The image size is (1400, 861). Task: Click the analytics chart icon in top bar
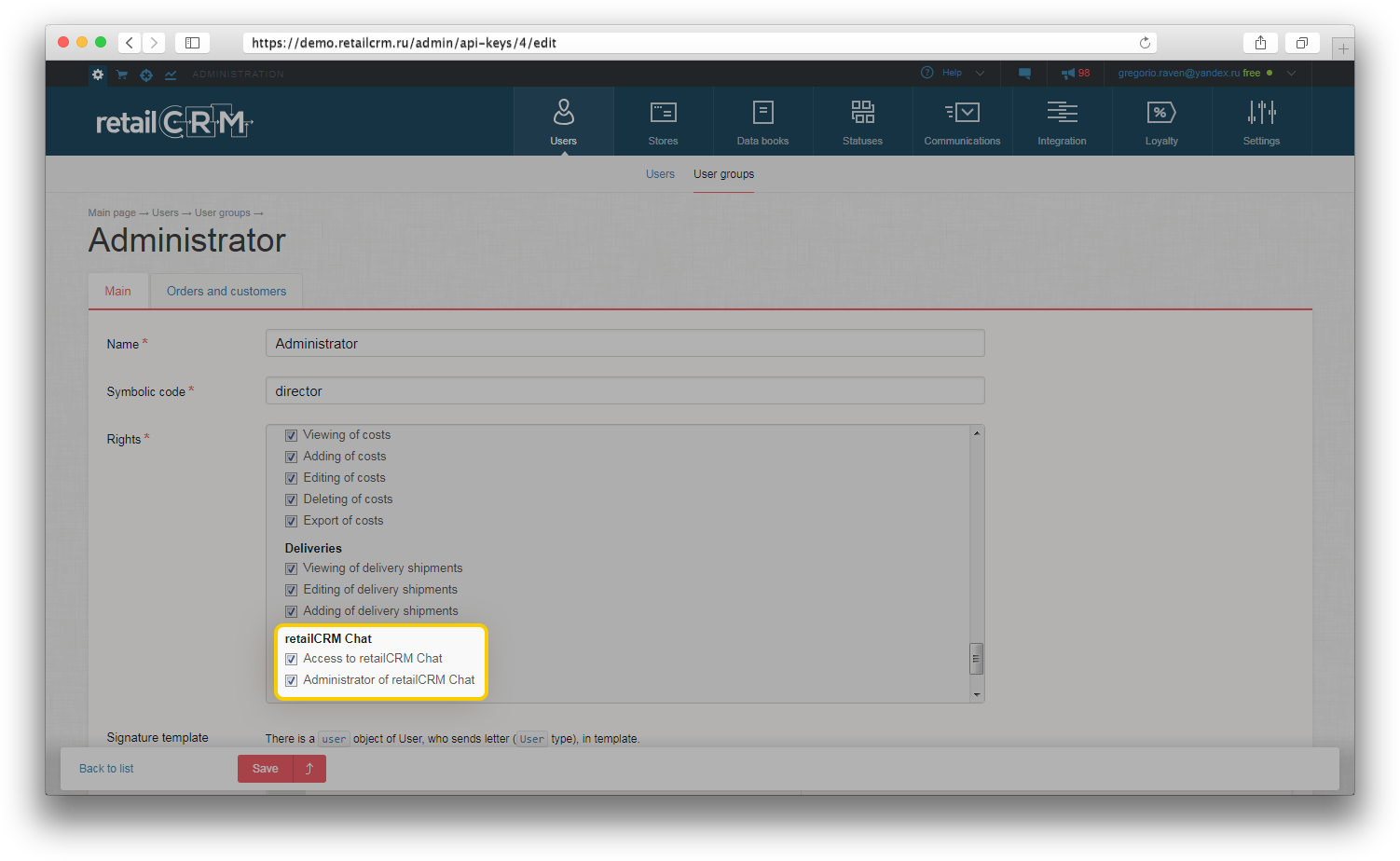pyautogui.click(x=171, y=75)
